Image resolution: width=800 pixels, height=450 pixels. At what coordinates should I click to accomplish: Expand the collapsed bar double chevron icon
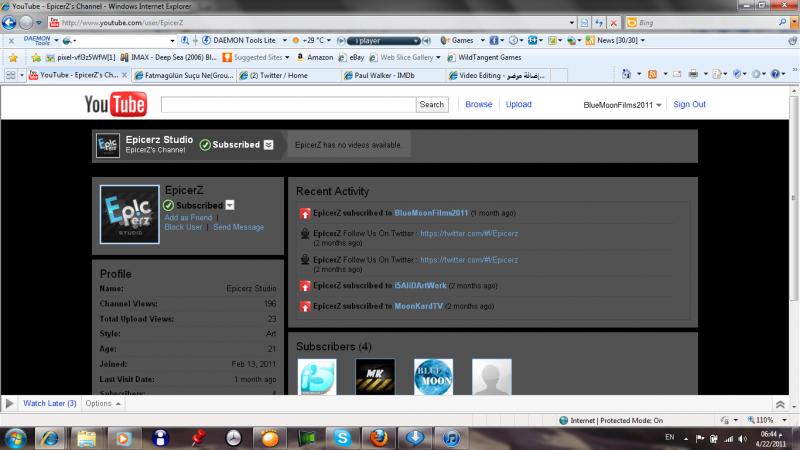point(780,405)
